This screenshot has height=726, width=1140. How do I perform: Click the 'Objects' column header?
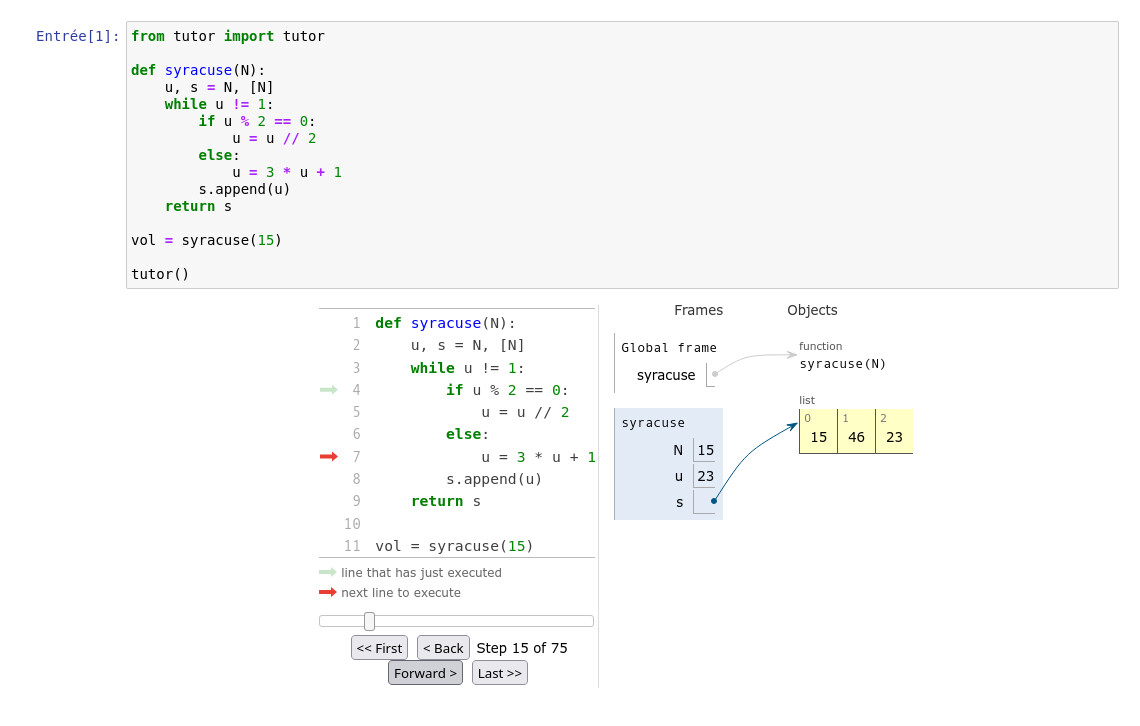pyautogui.click(x=812, y=310)
